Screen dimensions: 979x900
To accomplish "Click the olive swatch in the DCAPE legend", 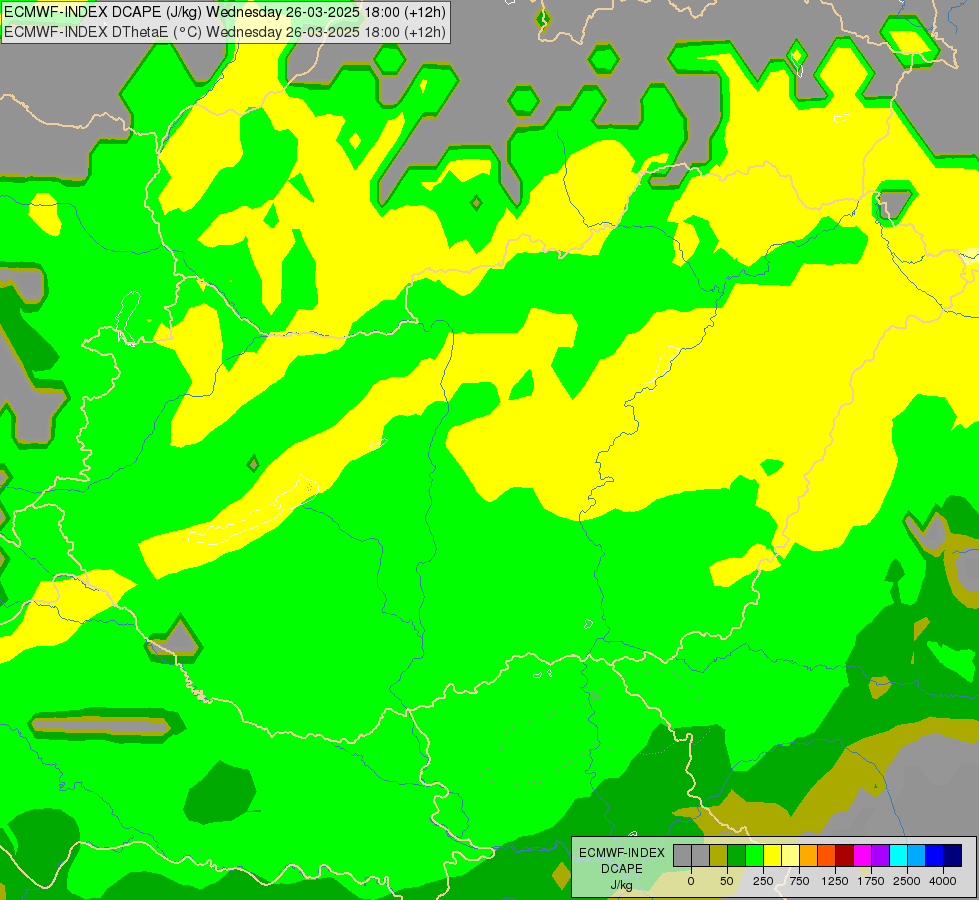I will [719, 856].
